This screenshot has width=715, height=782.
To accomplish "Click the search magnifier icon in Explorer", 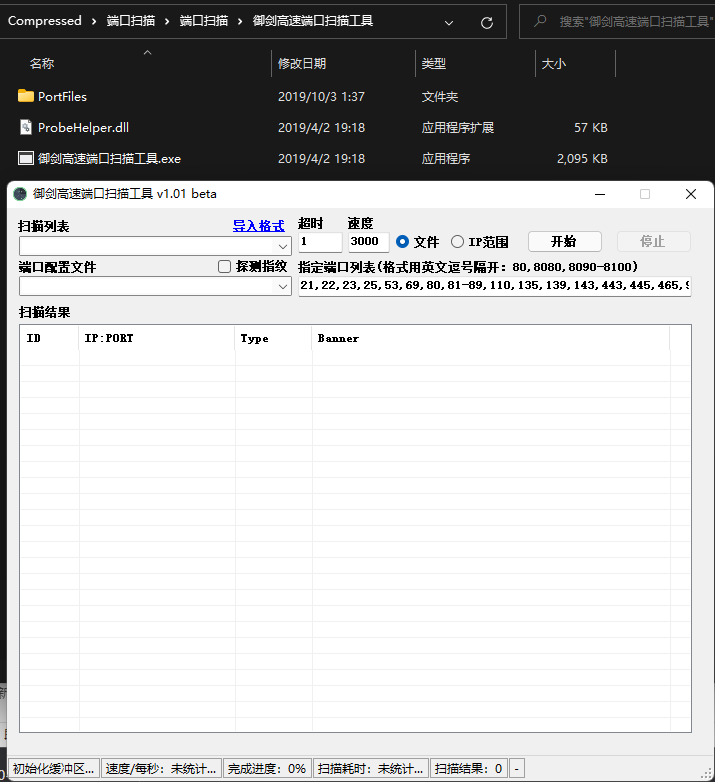I will pyautogui.click(x=540, y=21).
